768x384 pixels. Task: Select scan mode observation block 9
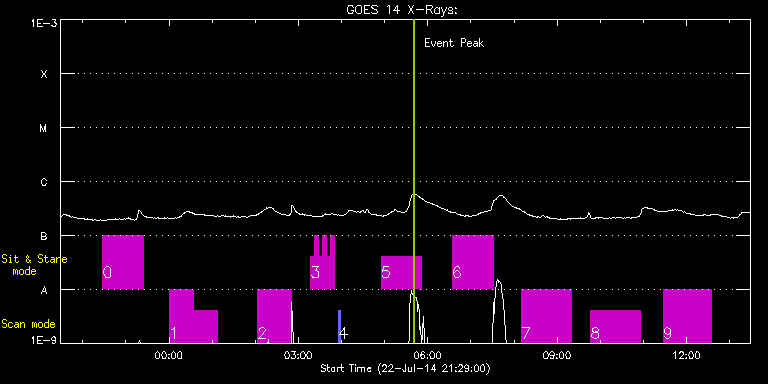[687, 316]
